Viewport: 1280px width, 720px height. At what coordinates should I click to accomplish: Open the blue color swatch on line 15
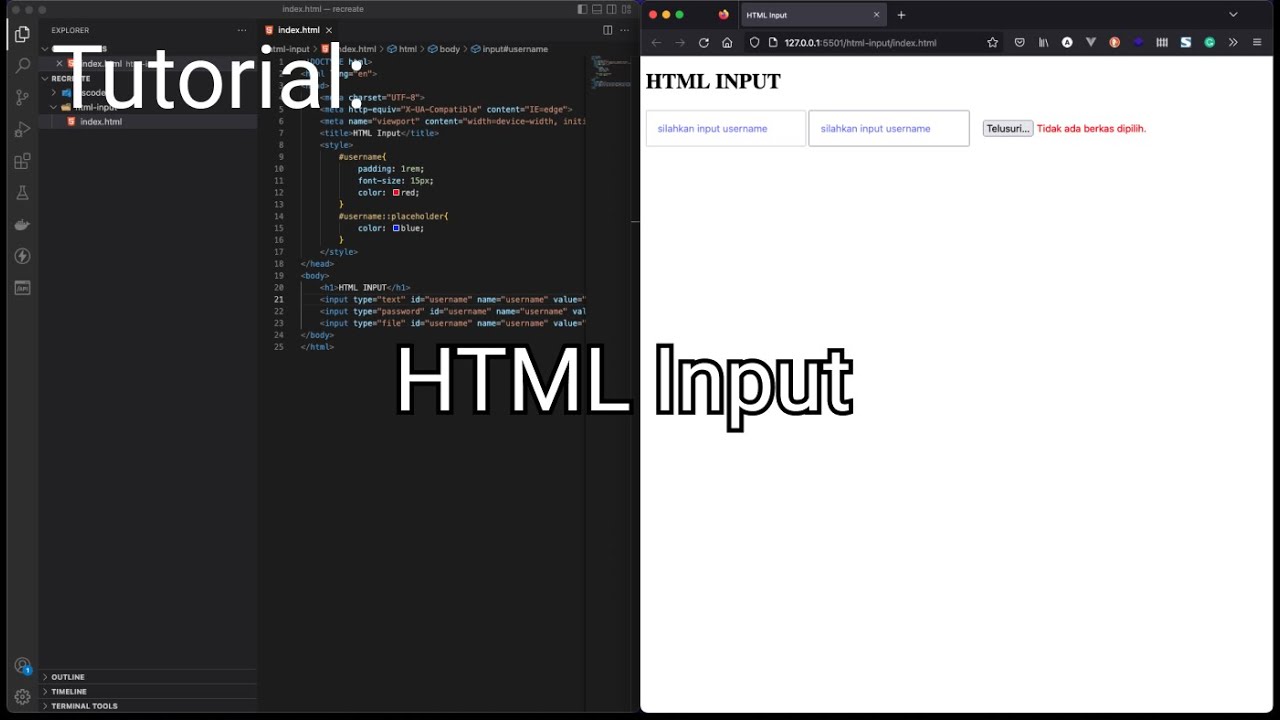coord(396,228)
